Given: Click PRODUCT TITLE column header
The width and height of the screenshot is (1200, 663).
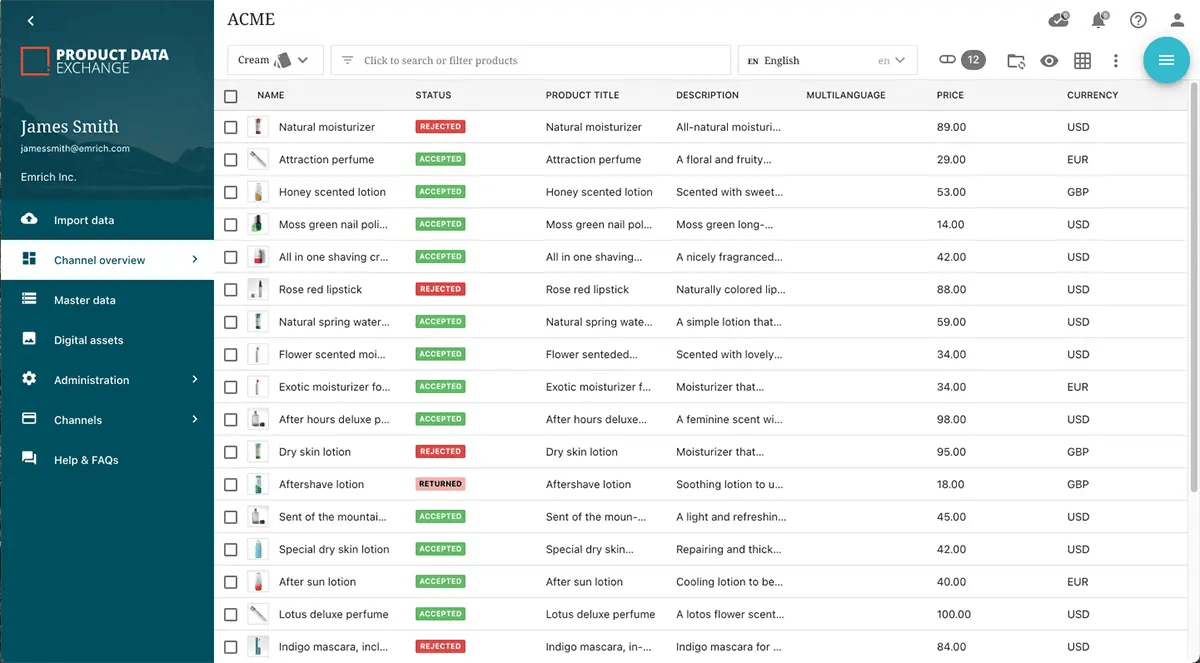Looking at the screenshot, I should (x=582, y=95).
